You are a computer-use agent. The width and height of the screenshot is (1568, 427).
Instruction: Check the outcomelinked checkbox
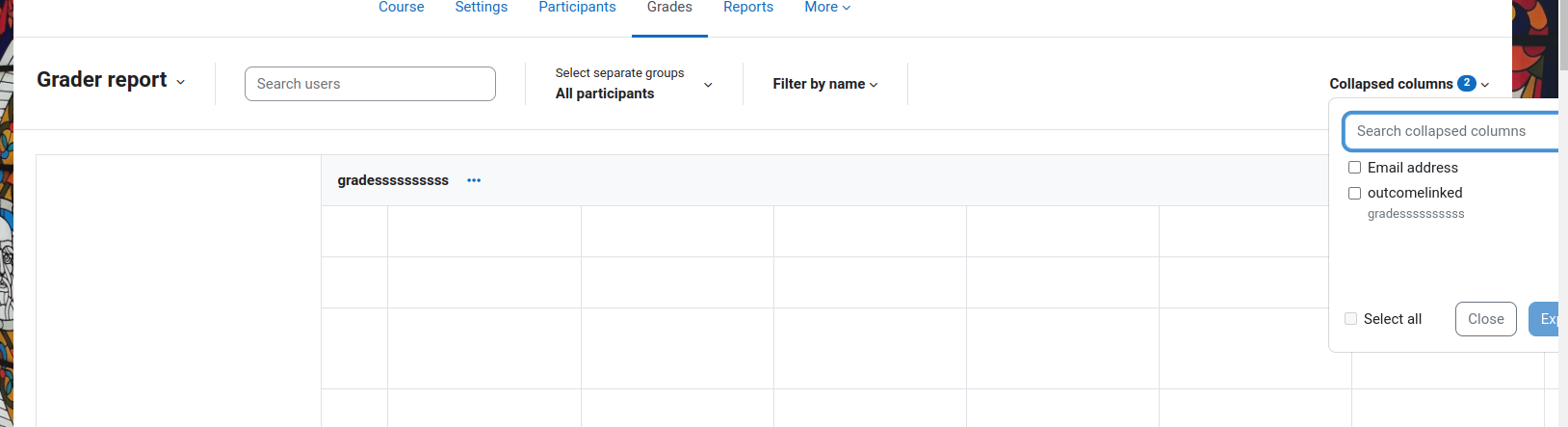1354,193
